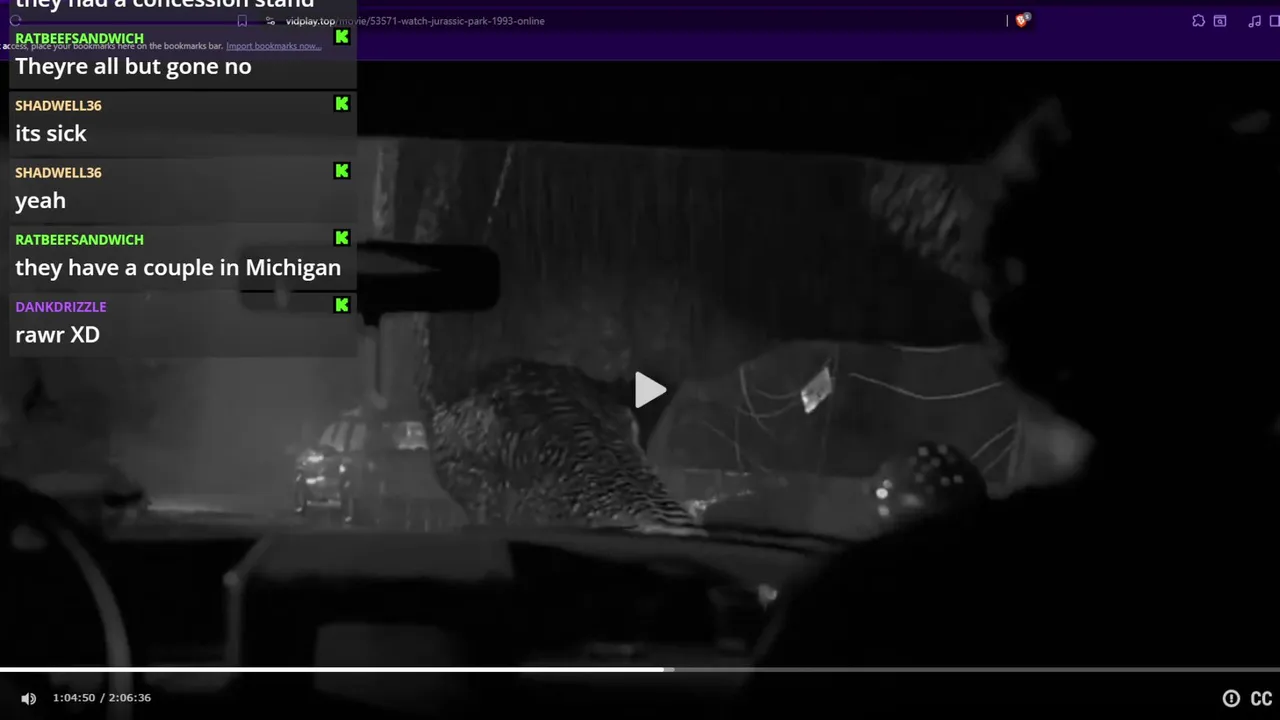The width and height of the screenshot is (1280, 720).
Task: Click the SHADWELL36 name above 'its sick'
Action: tap(58, 105)
